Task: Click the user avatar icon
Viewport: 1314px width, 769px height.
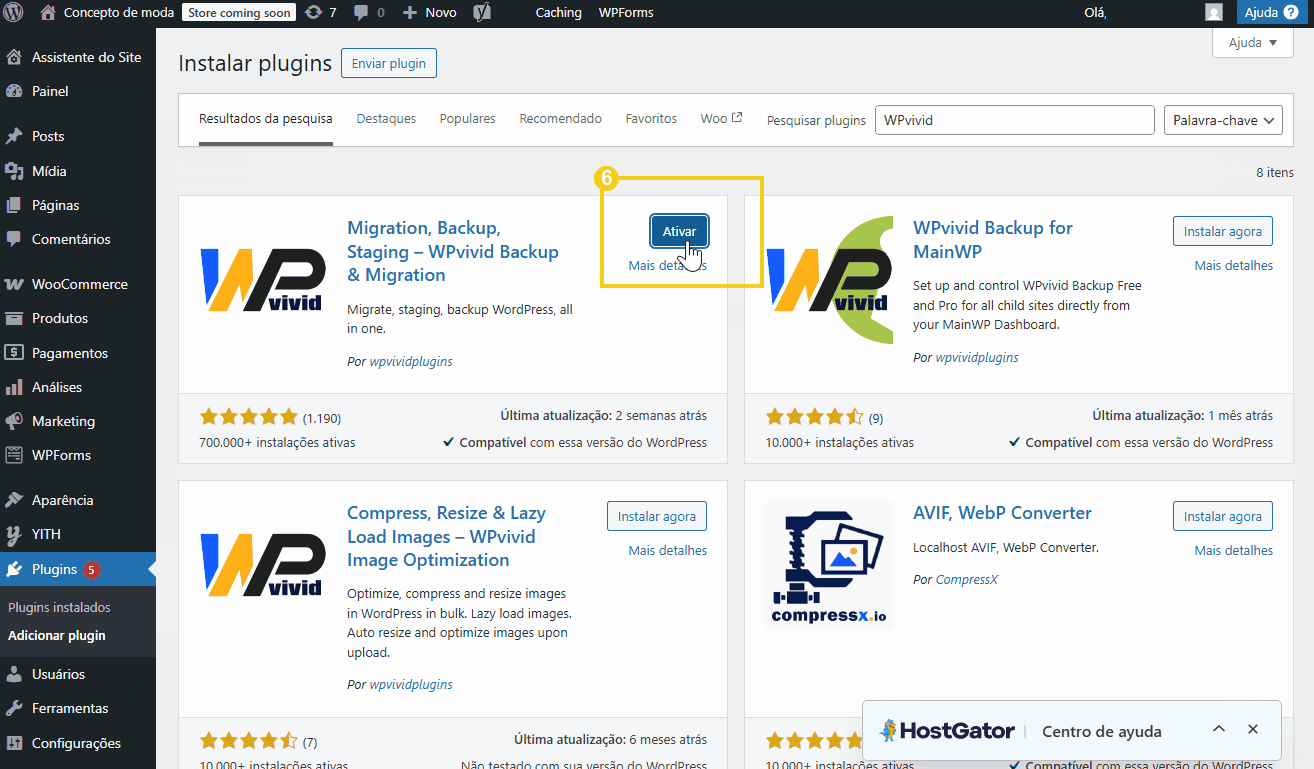Action: click(x=1214, y=12)
